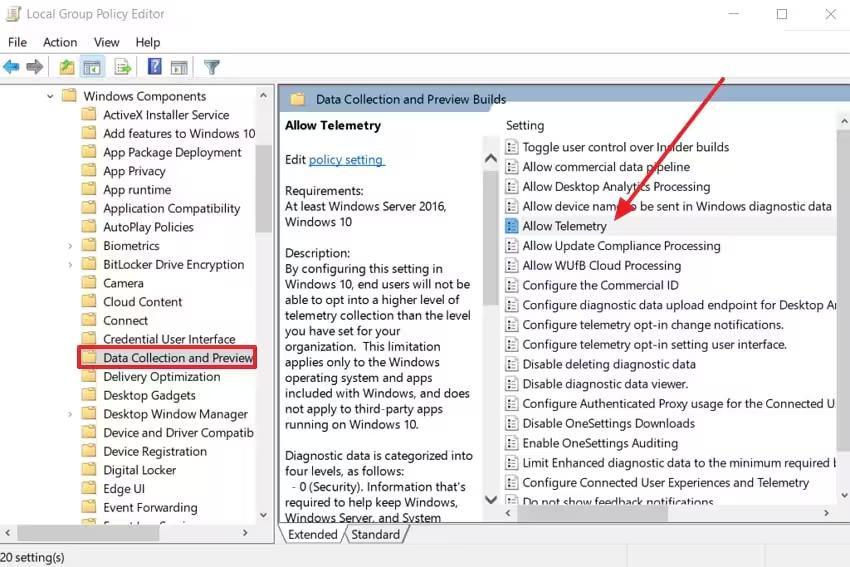The width and height of the screenshot is (850, 567).
Task: Click the Forward arrow toolbar icon
Action: pos(35,67)
